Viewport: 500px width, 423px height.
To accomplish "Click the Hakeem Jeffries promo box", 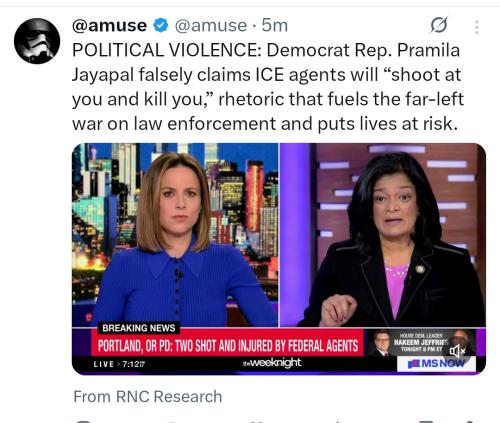I will point(422,342).
